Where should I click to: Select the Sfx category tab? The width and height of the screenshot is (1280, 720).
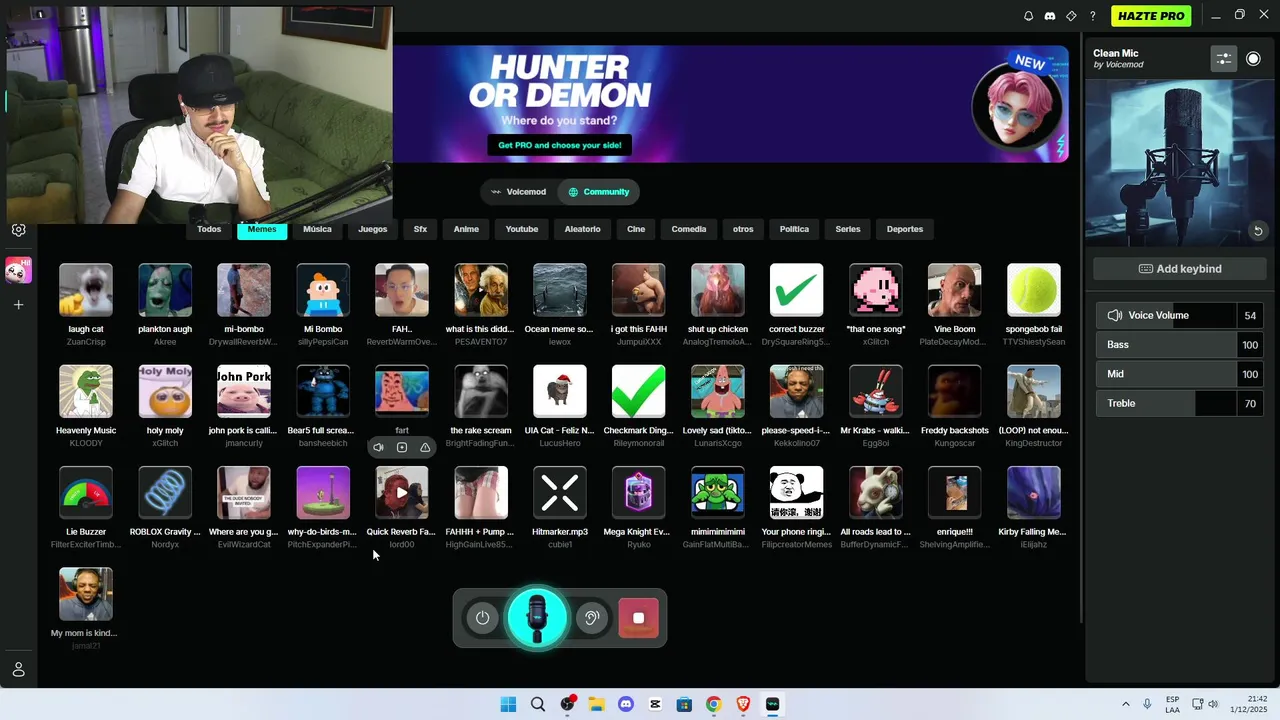click(x=420, y=229)
